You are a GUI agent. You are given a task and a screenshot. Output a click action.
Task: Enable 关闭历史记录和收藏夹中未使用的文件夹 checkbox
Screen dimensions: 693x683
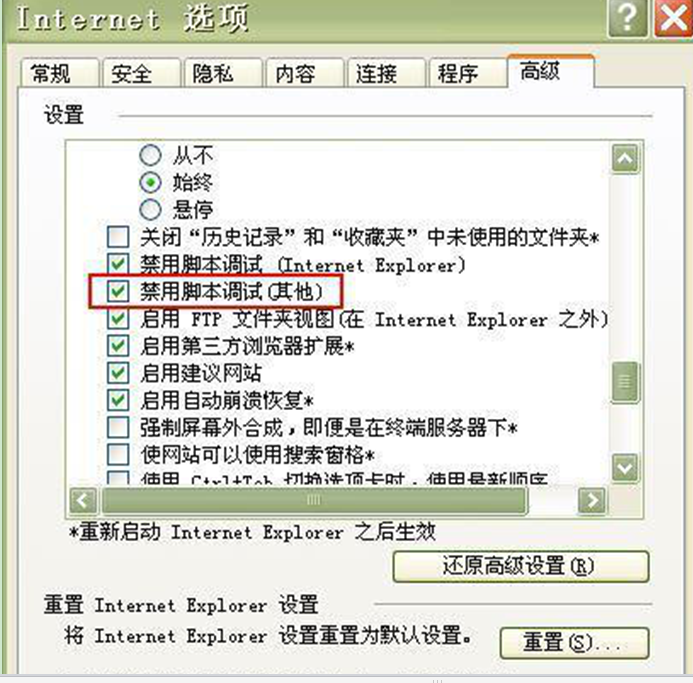(x=118, y=237)
